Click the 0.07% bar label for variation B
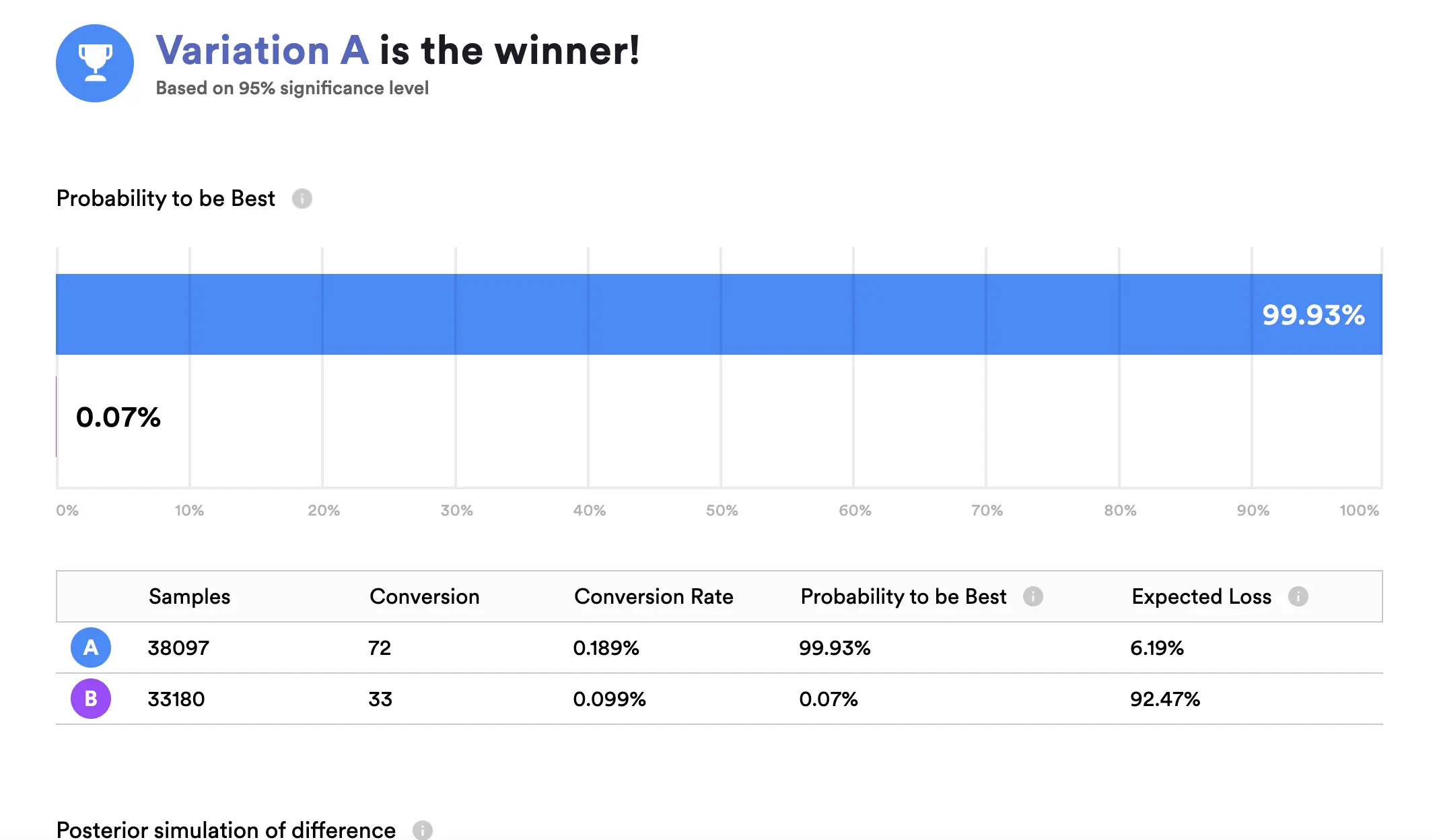 tap(118, 417)
